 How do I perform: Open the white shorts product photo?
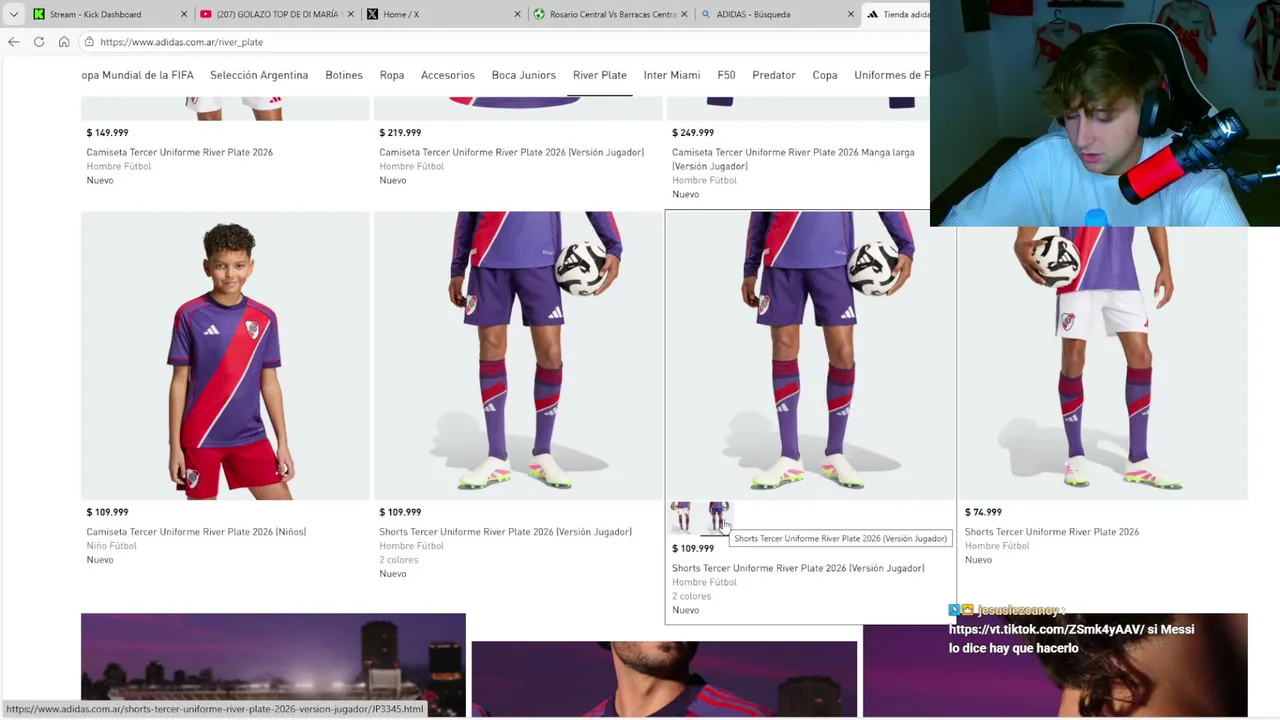[x=1104, y=363]
